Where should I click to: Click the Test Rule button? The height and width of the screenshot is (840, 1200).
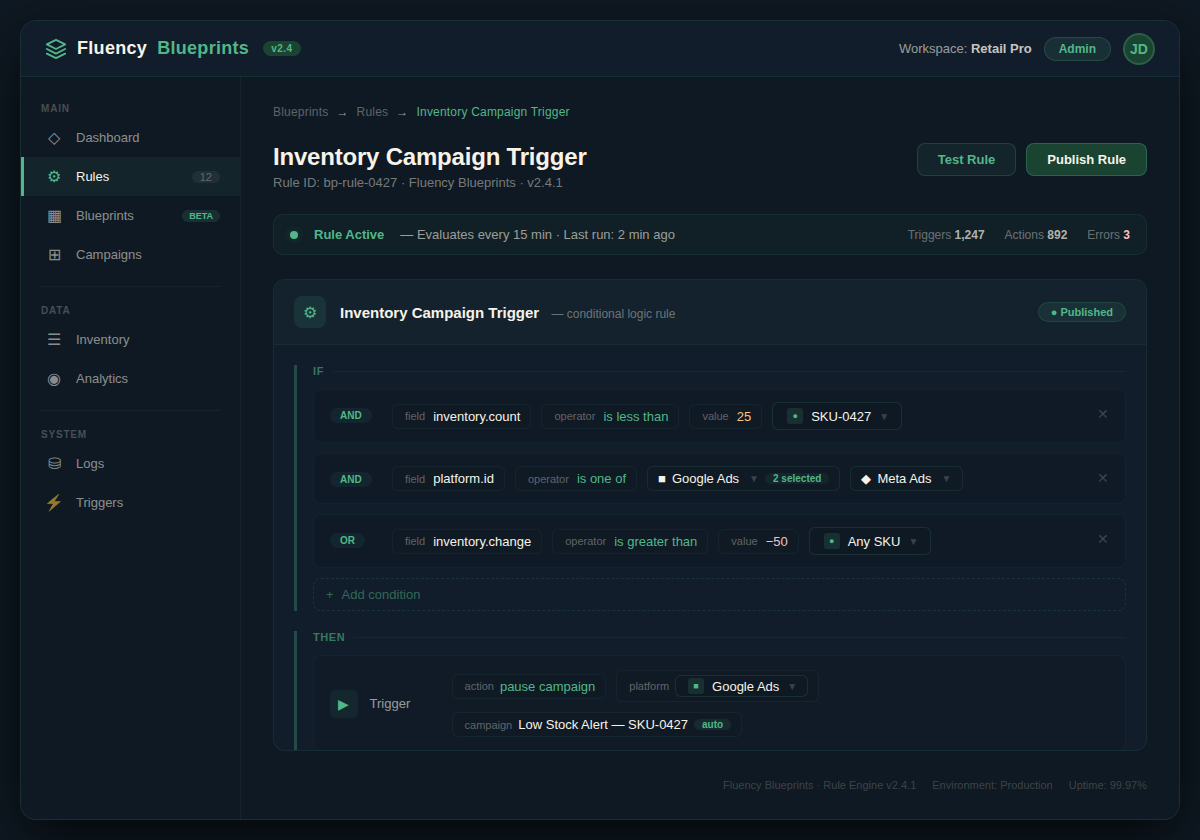pyautogui.click(x=966, y=160)
